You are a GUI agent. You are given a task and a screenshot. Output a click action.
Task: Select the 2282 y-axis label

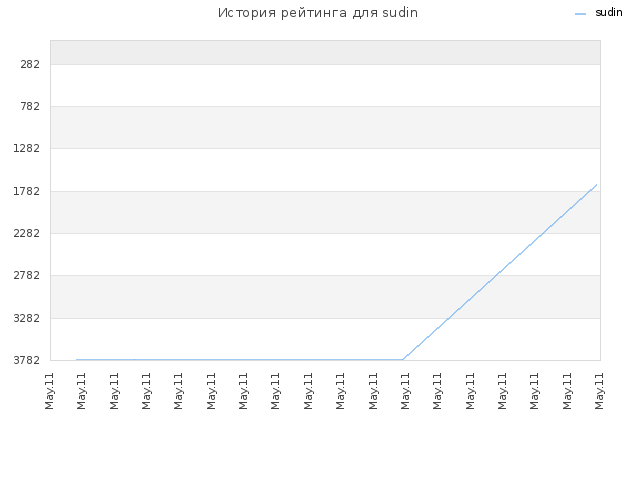click(27, 233)
